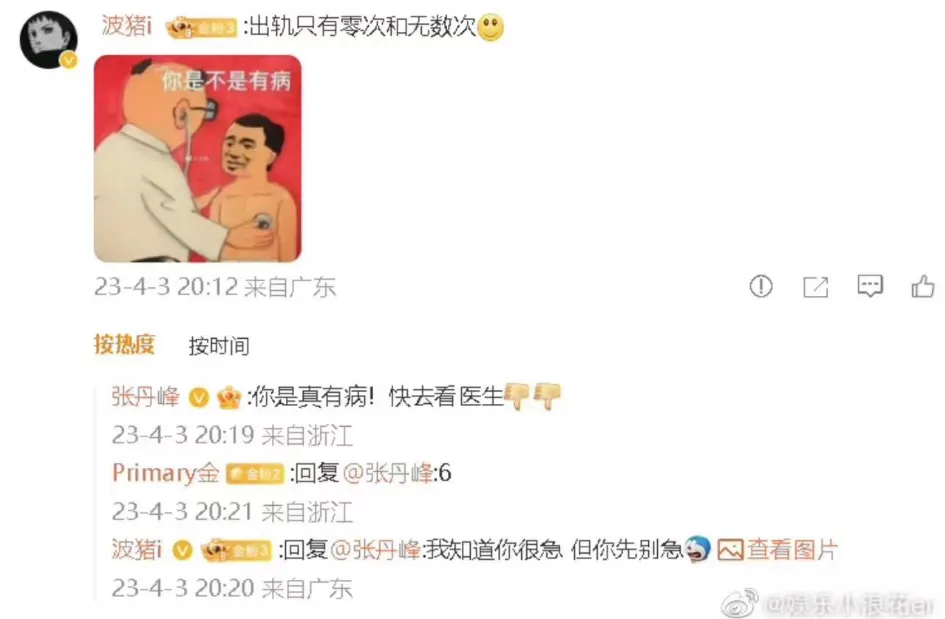This screenshot has height=619, width=945.
Task: Open 张丹峰 commenter username
Action: click(x=145, y=397)
